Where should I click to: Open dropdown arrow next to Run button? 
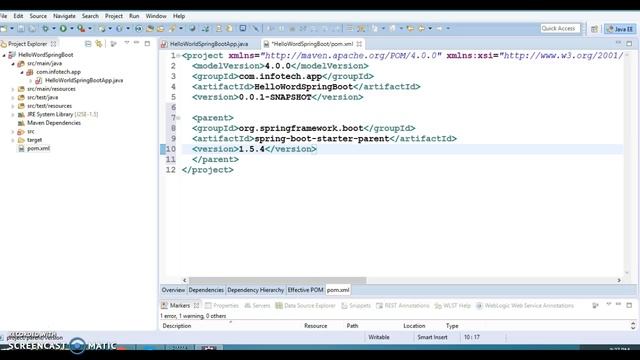pos(72,29)
